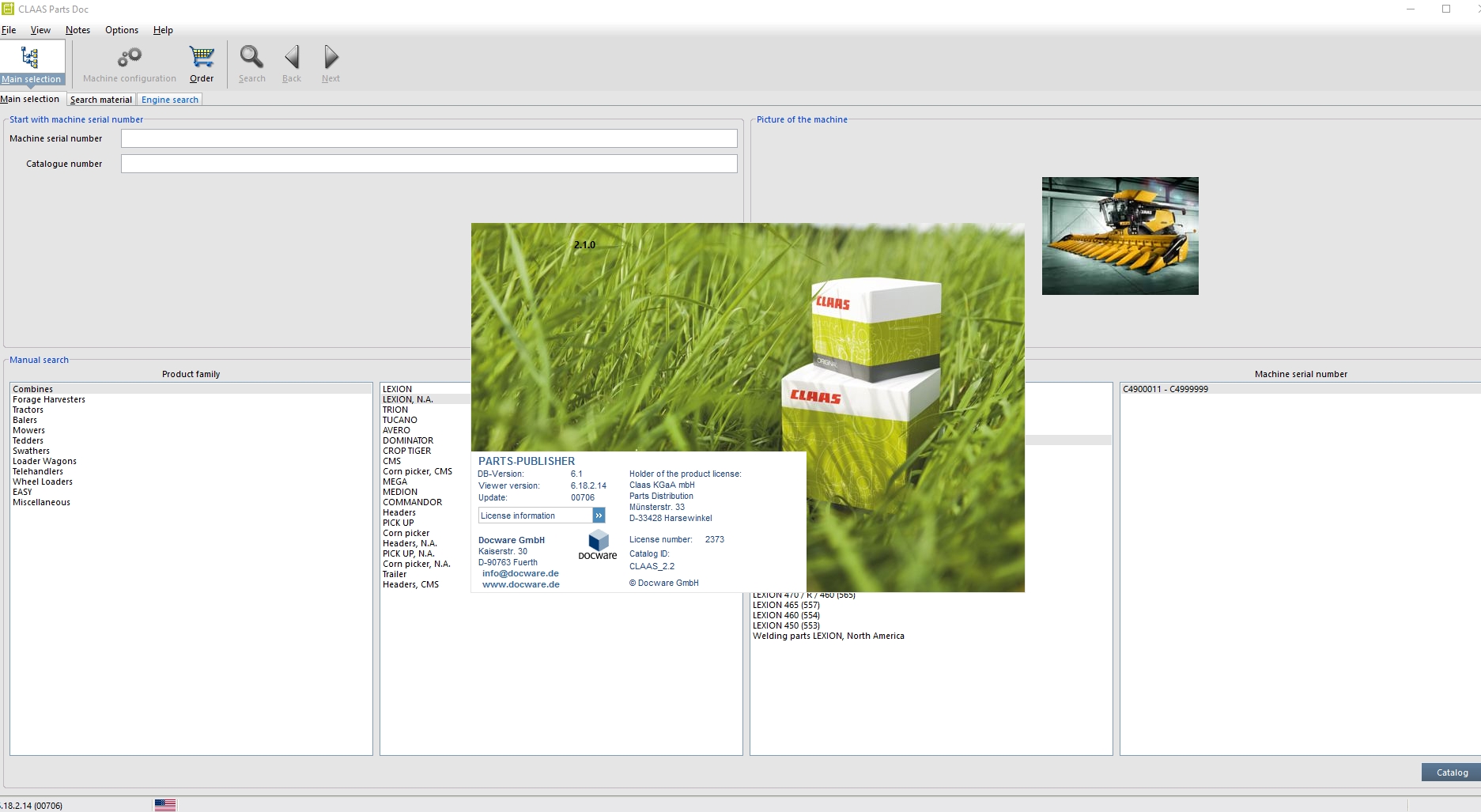
Task: Select Balers product family
Action: tap(191, 420)
